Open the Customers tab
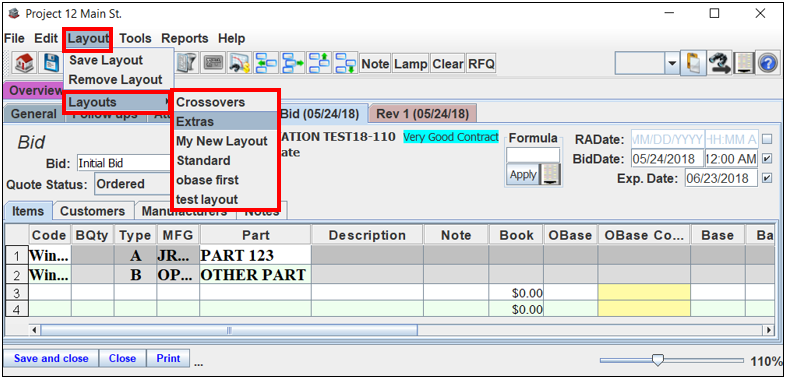The width and height of the screenshot is (787, 381). click(92, 211)
